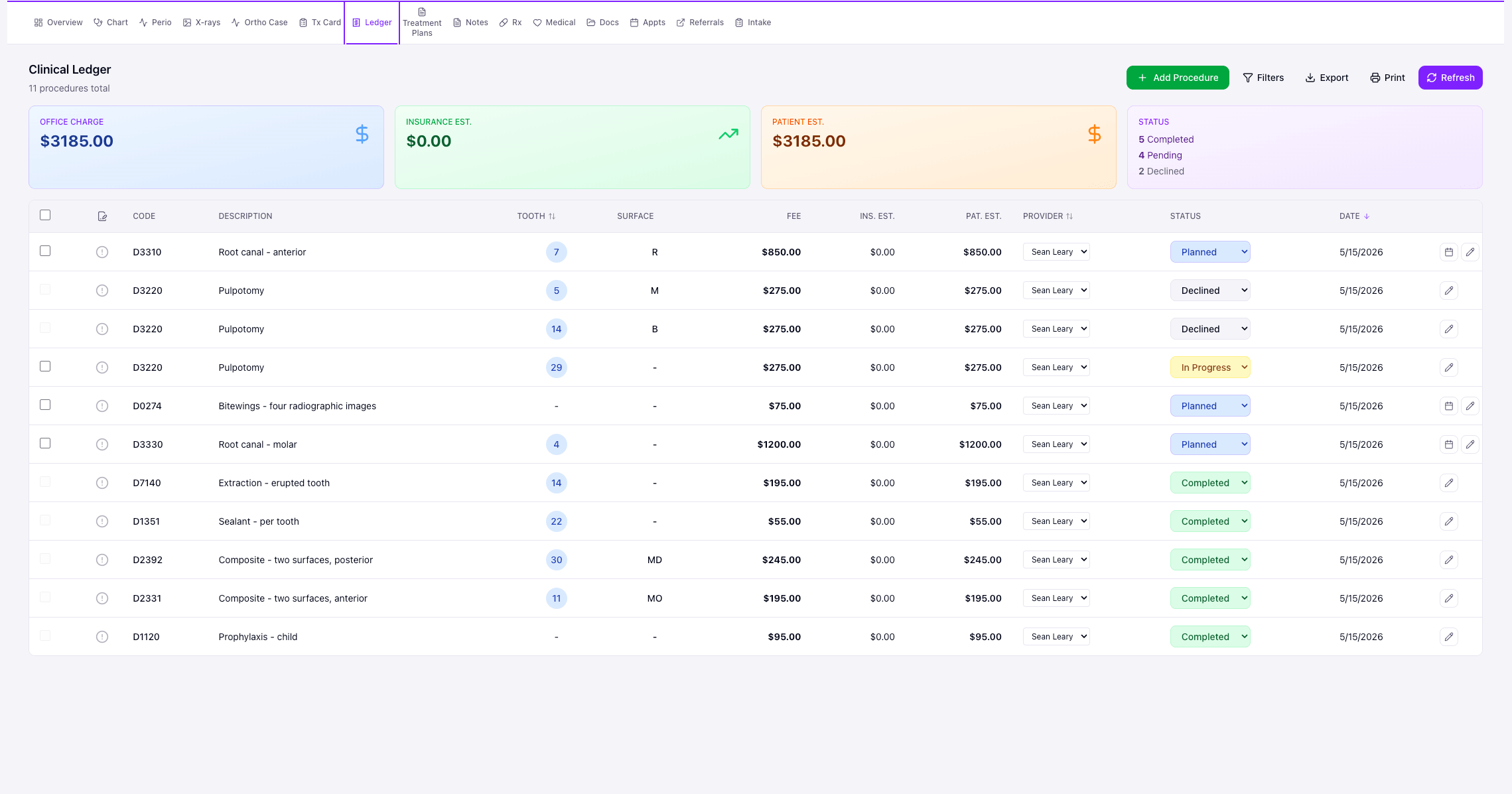This screenshot has width=1512, height=794.
Task: Click the '5 Completed' status summary text
Action: pos(1166,139)
